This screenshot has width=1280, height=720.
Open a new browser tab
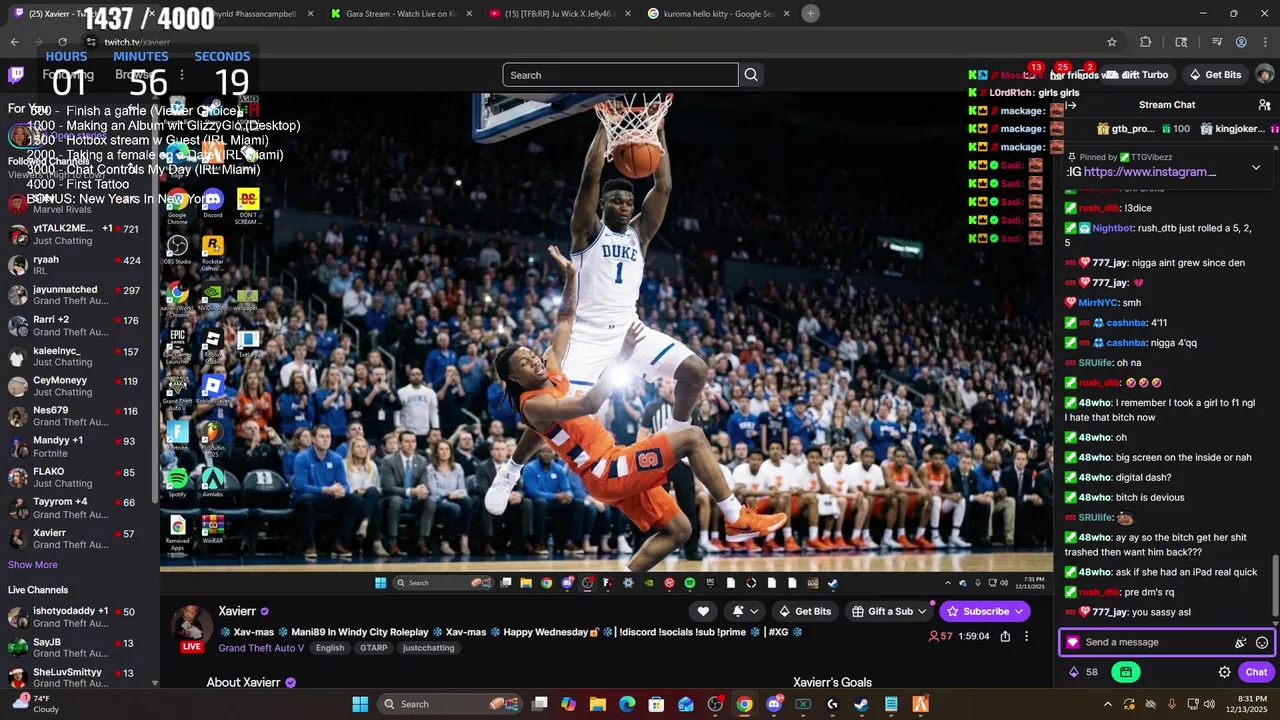point(810,13)
